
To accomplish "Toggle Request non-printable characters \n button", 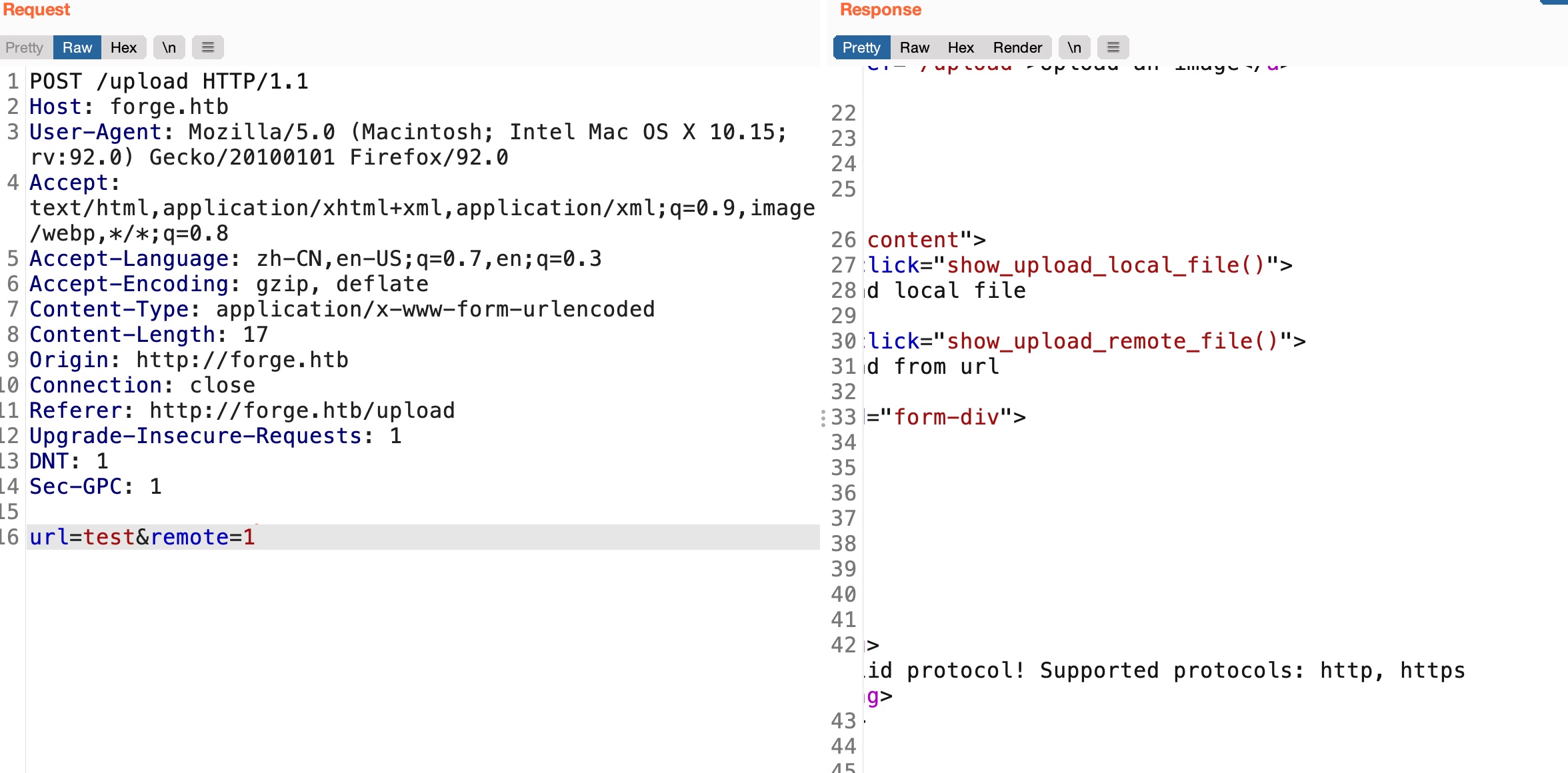I will point(169,47).
